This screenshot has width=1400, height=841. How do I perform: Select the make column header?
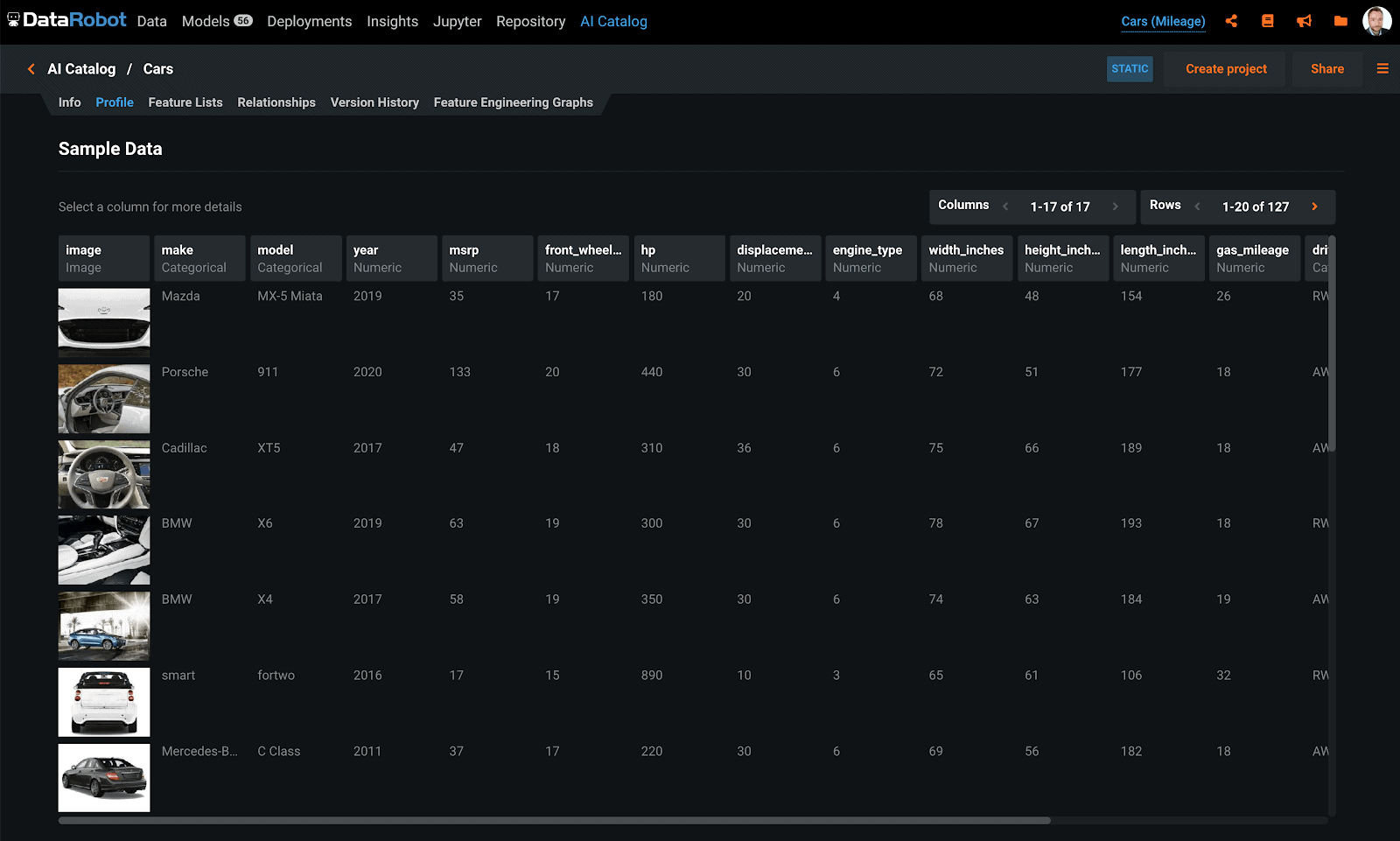[x=199, y=258]
